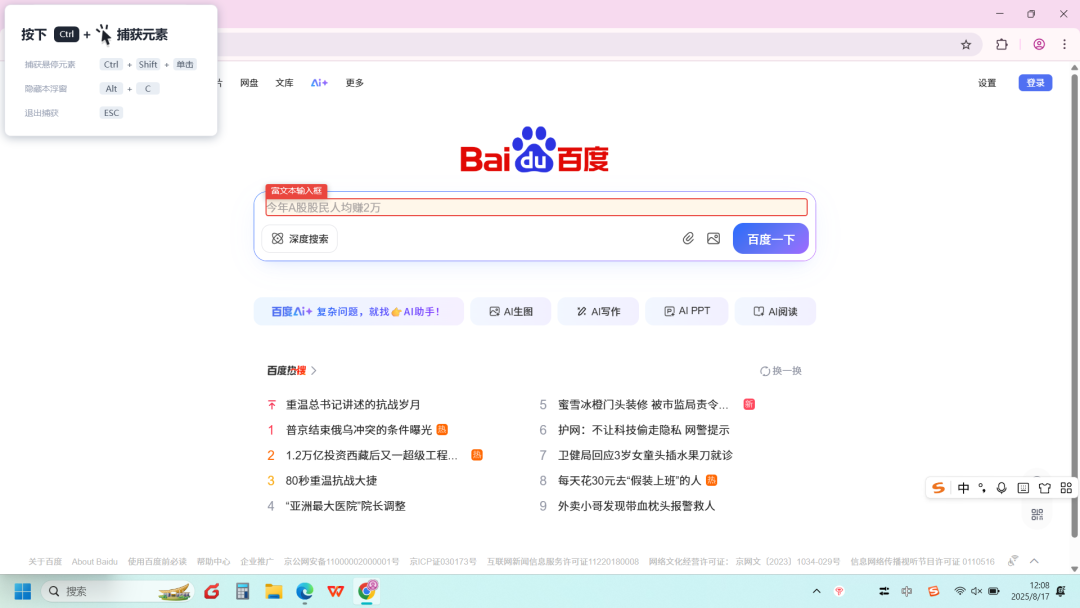Image resolution: width=1080 pixels, height=608 pixels.
Task: Open the 企业推广 footer link
Action: pos(257,562)
